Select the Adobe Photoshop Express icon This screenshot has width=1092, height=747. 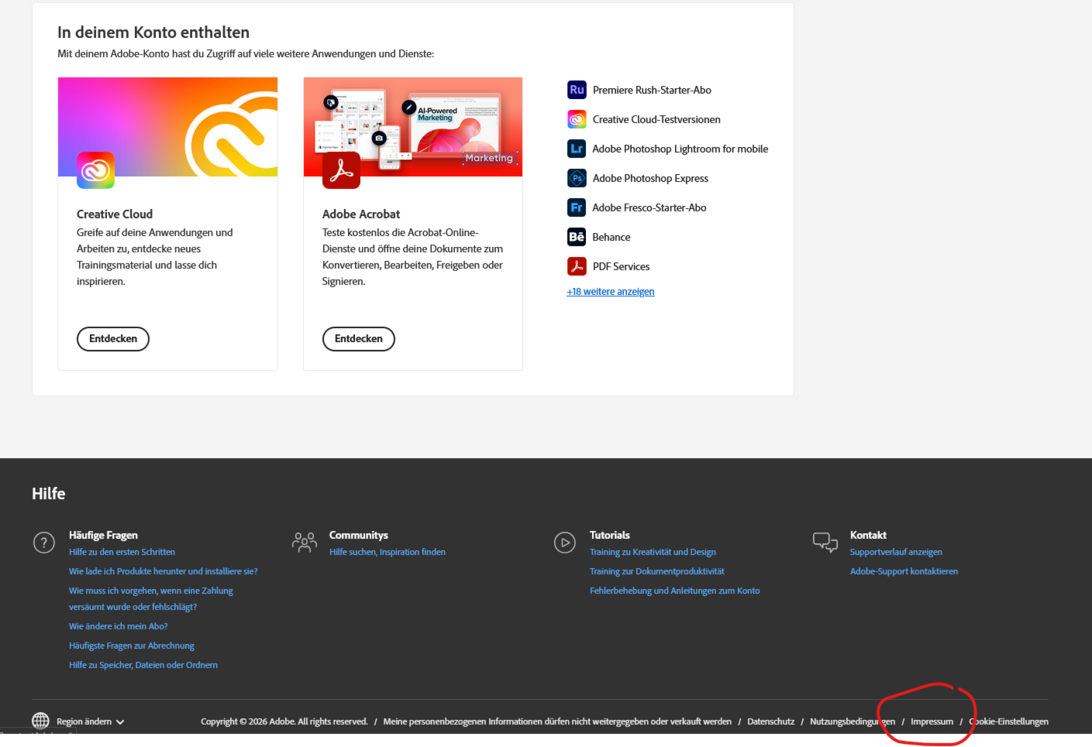pos(577,178)
